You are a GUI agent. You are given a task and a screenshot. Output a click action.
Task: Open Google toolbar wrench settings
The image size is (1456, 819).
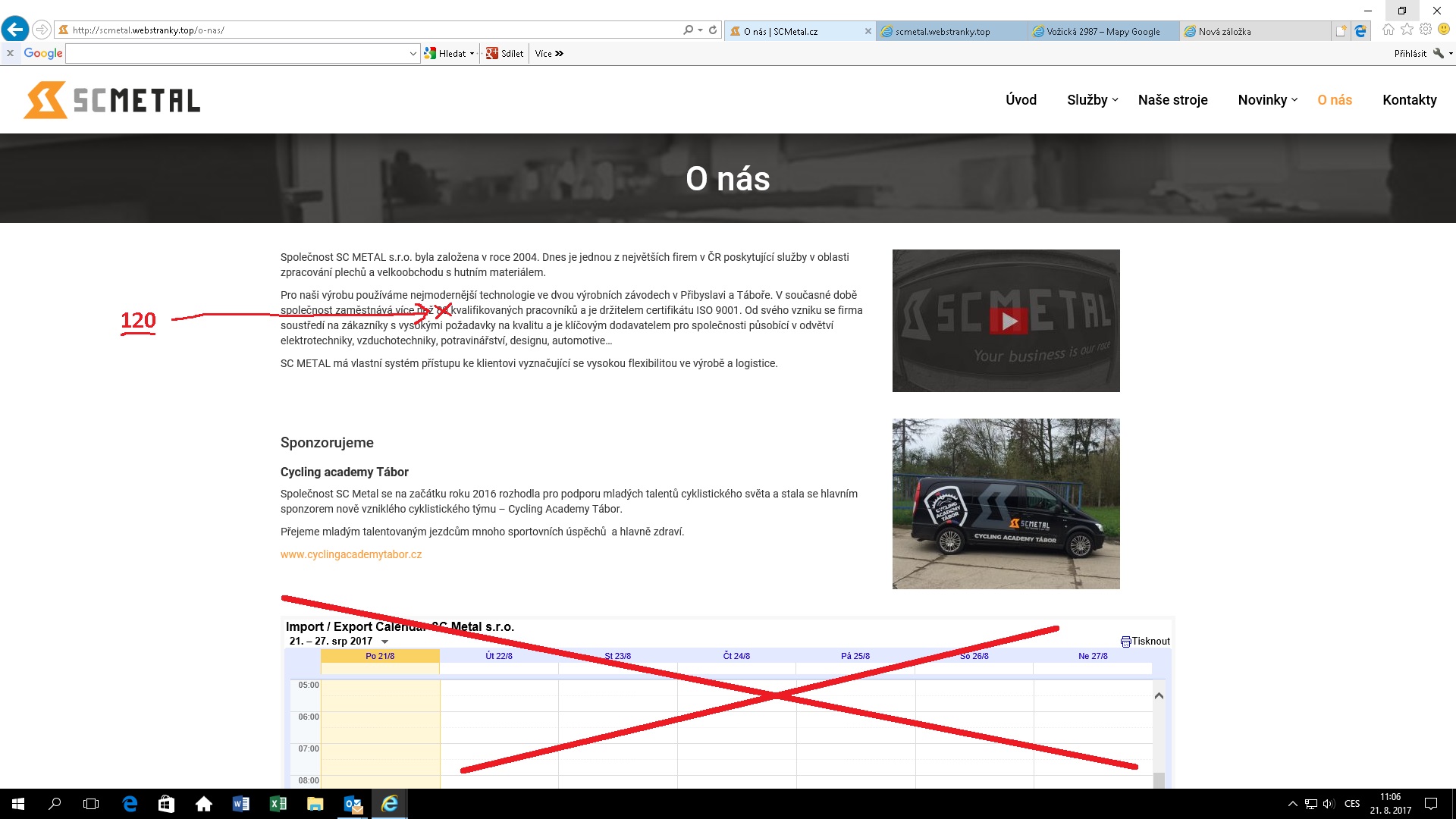pos(1438,53)
